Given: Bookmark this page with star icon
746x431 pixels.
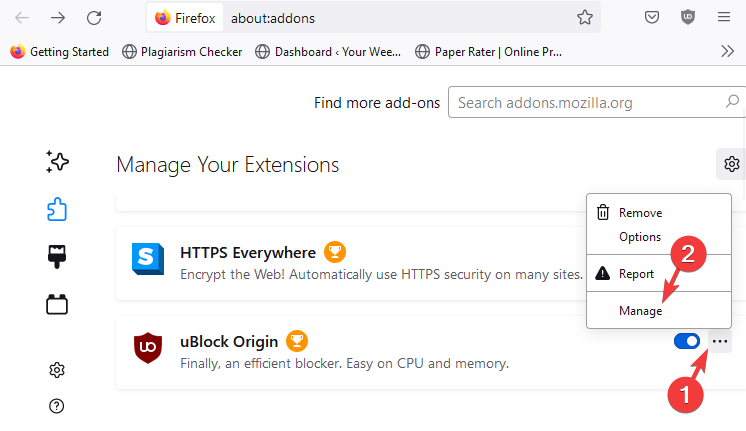Looking at the screenshot, I should [x=585, y=17].
